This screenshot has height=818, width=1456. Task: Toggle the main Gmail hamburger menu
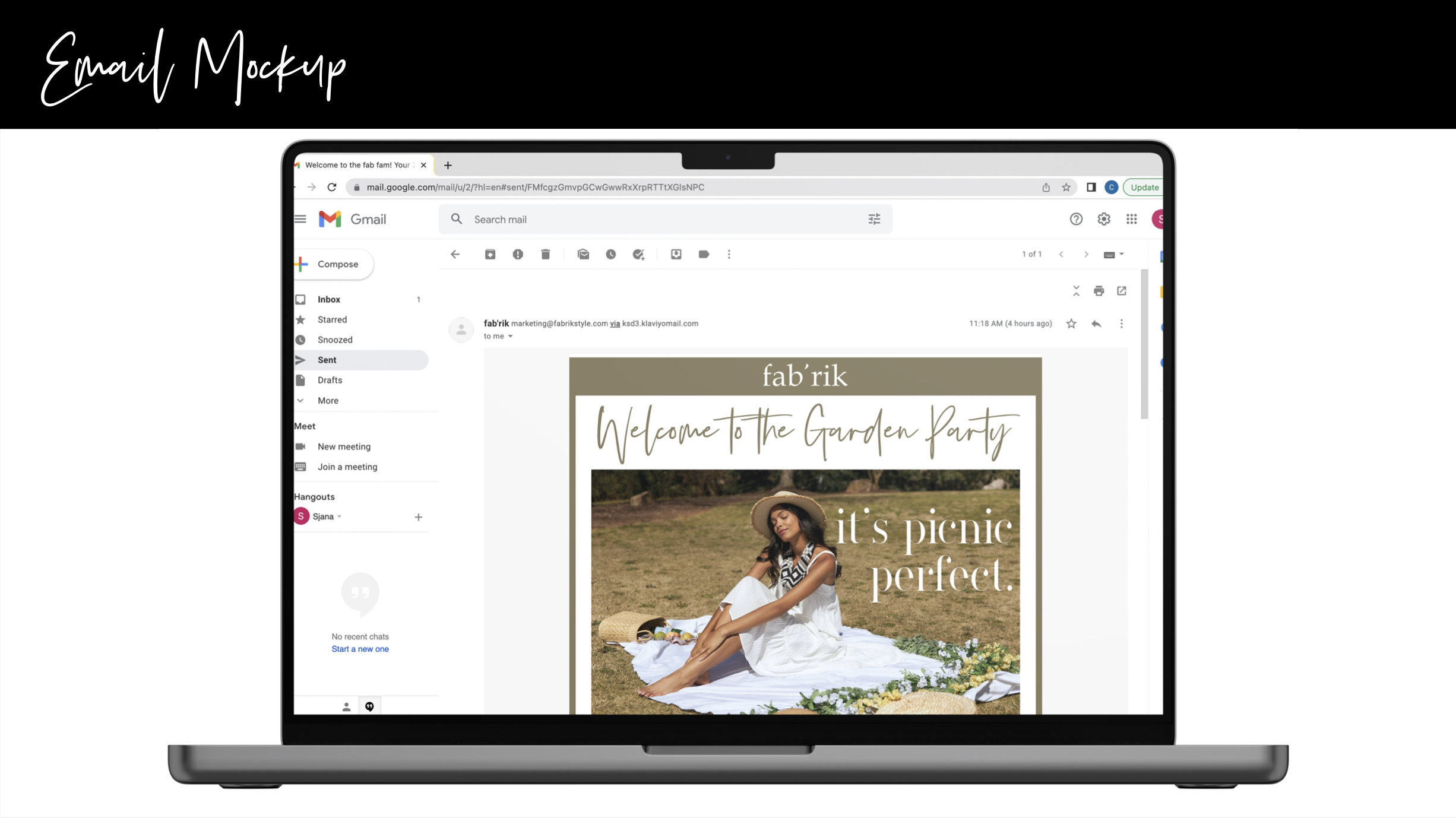[301, 219]
